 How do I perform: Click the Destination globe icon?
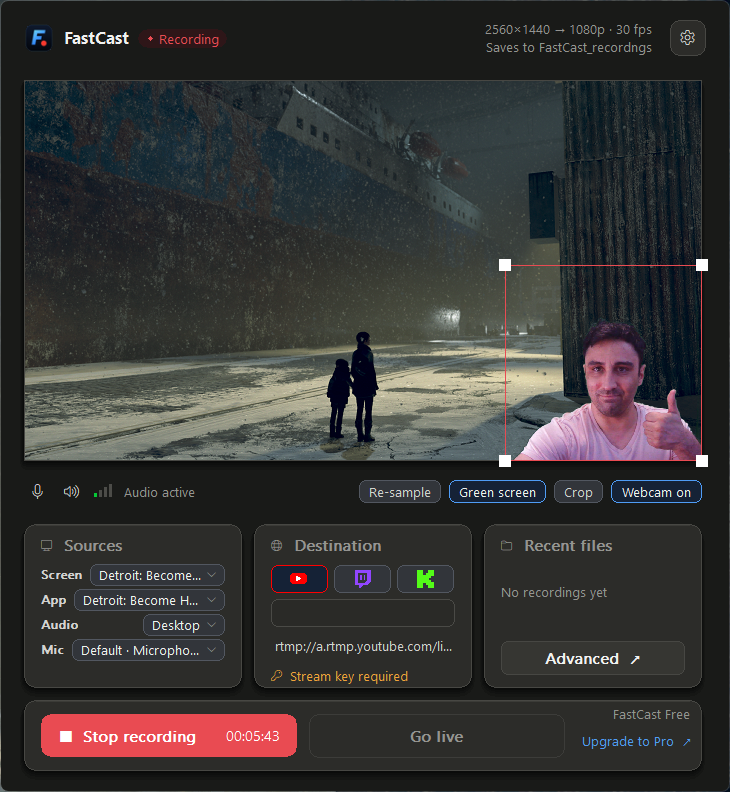pyautogui.click(x=276, y=546)
